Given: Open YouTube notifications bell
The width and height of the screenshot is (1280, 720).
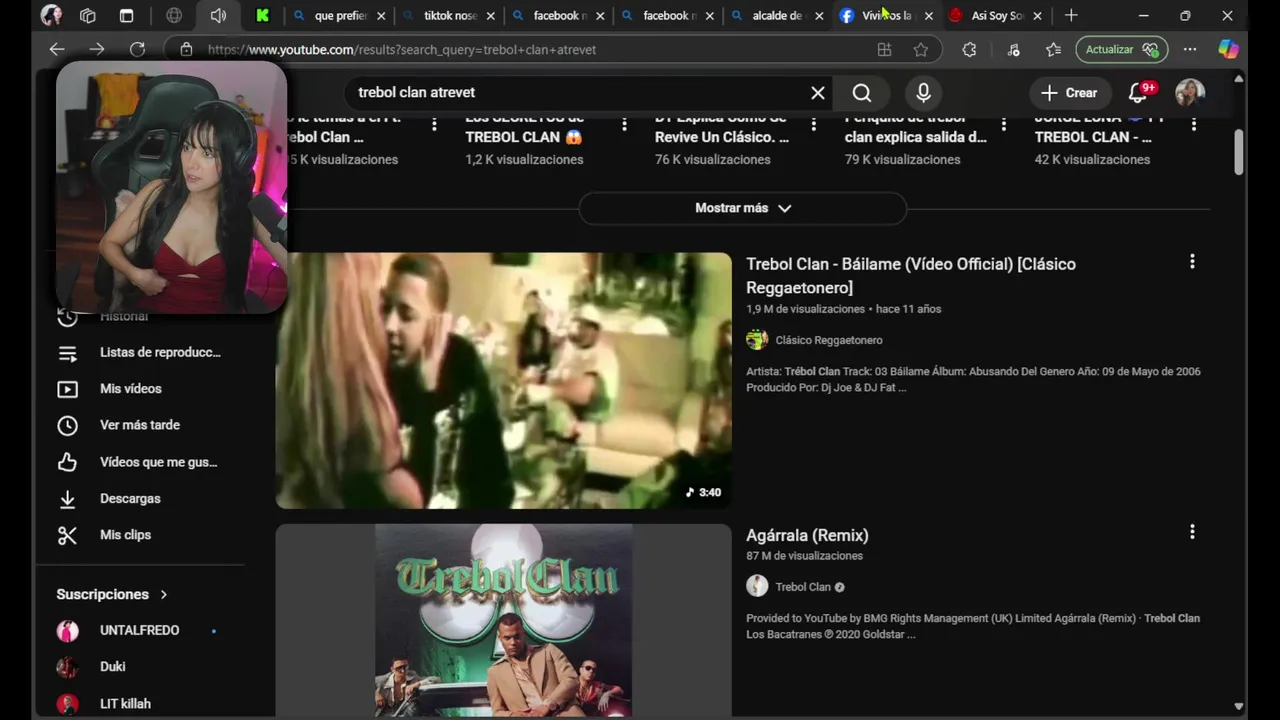Looking at the screenshot, I should [1139, 93].
